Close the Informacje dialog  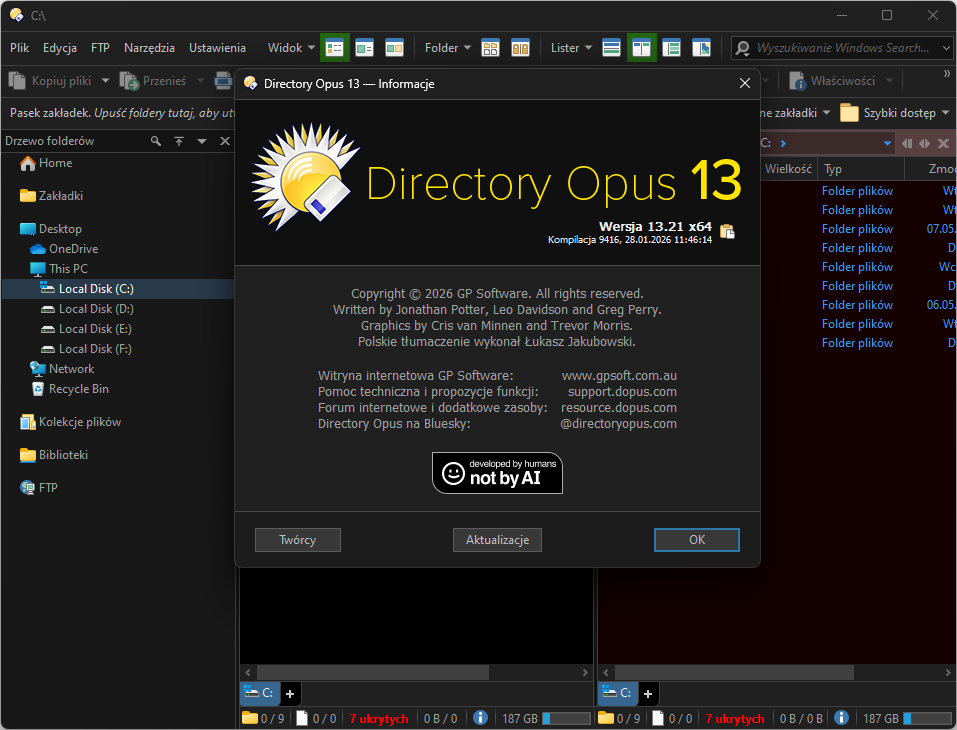point(745,83)
